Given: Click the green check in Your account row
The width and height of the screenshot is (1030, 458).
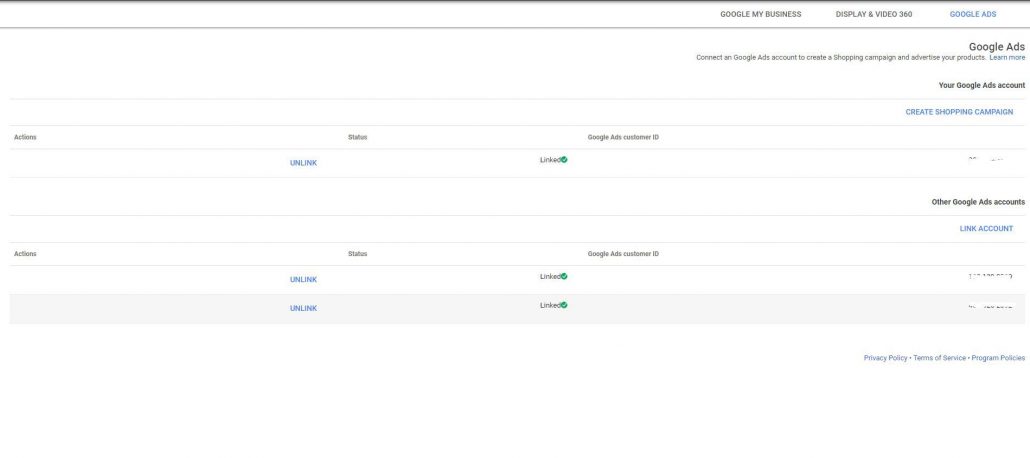Looking at the screenshot, I should click(x=564, y=160).
